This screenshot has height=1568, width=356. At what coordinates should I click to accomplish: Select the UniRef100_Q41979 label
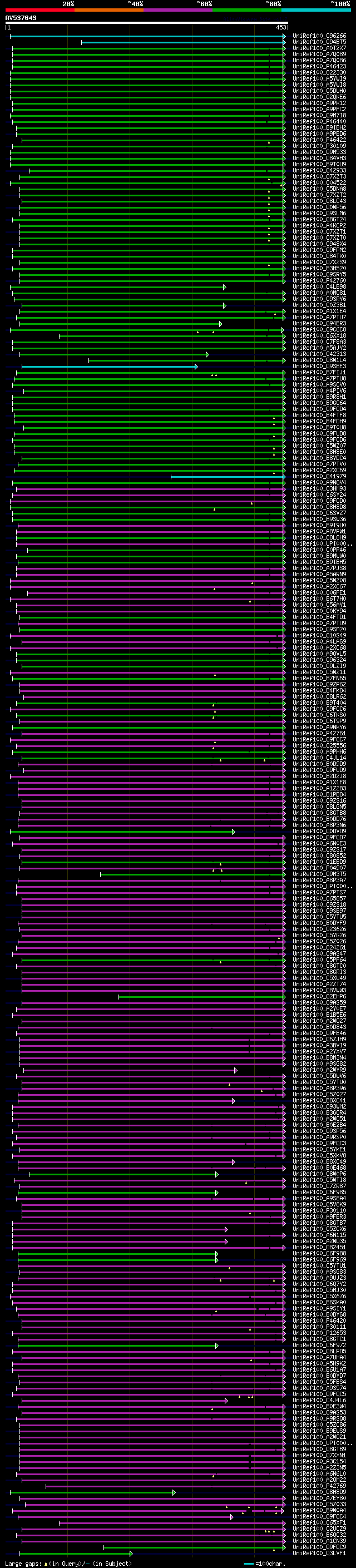click(319, 477)
